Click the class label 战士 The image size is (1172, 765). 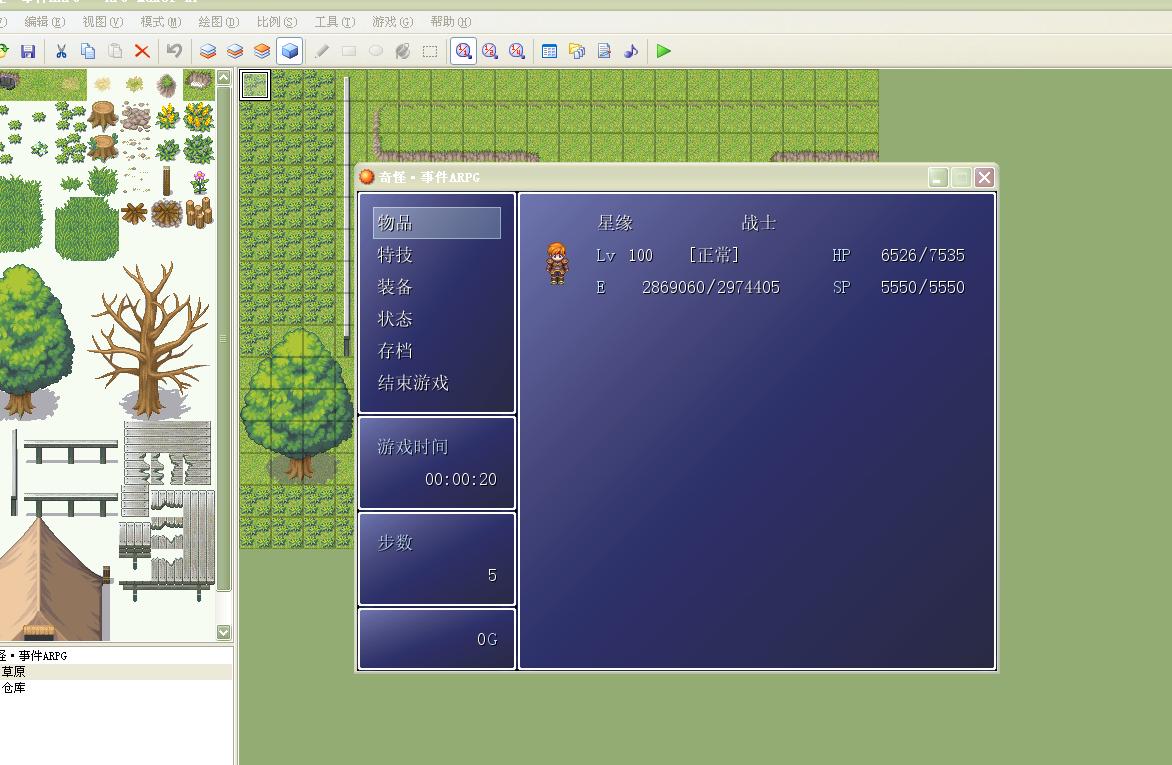(759, 223)
